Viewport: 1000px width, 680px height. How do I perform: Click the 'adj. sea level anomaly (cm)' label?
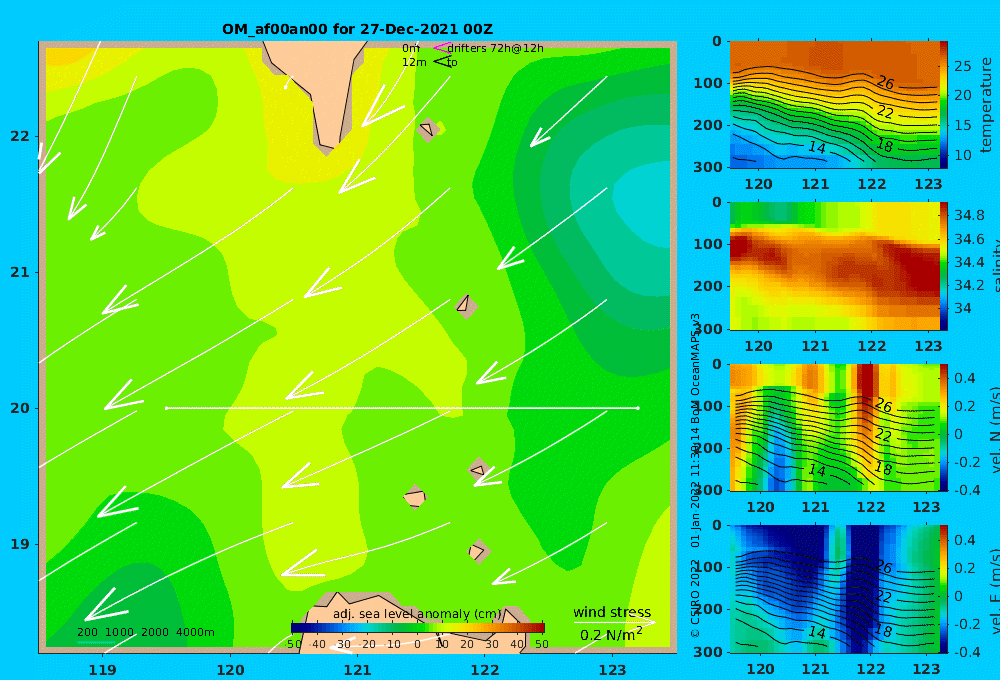tap(417, 614)
